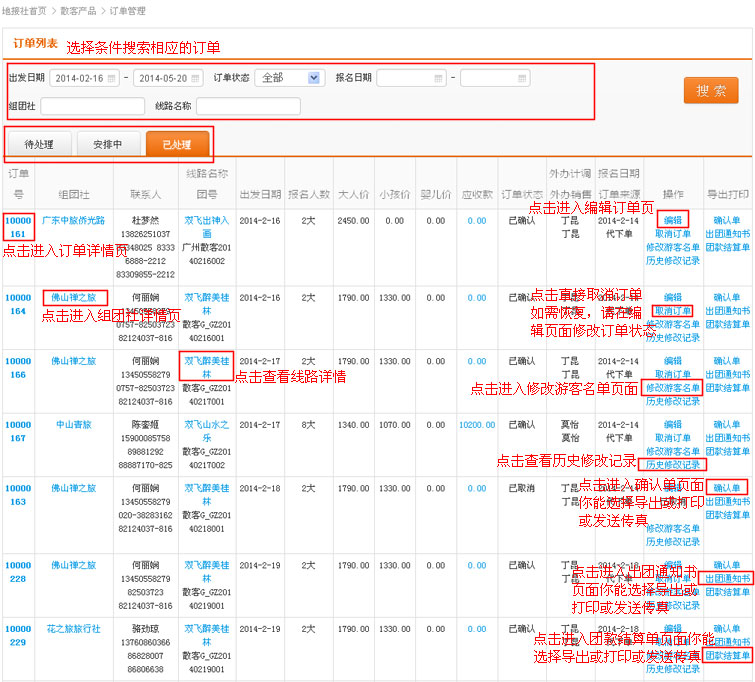Open 出团通知书 for order 10000228
Screen dimensions: 755x682
pos(727,578)
